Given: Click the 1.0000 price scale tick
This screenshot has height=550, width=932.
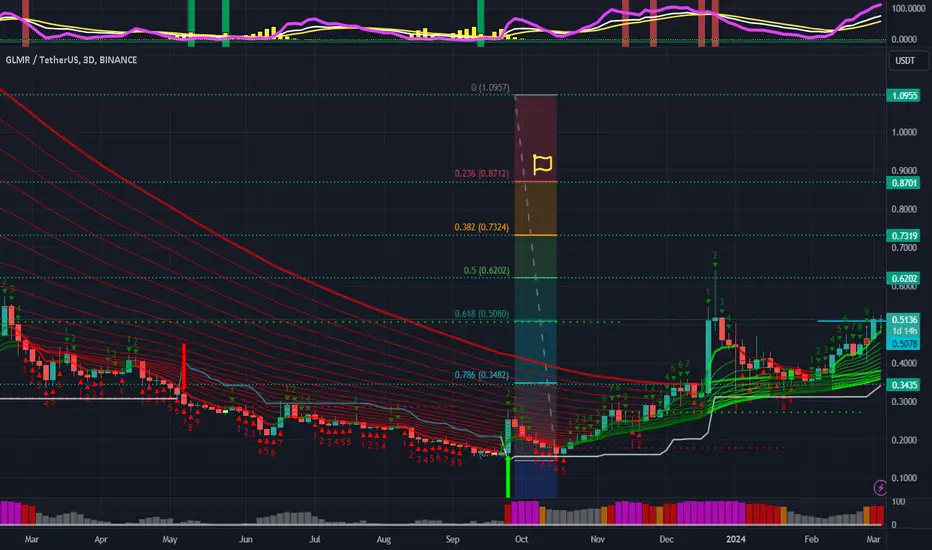Looking at the screenshot, I should point(903,132).
